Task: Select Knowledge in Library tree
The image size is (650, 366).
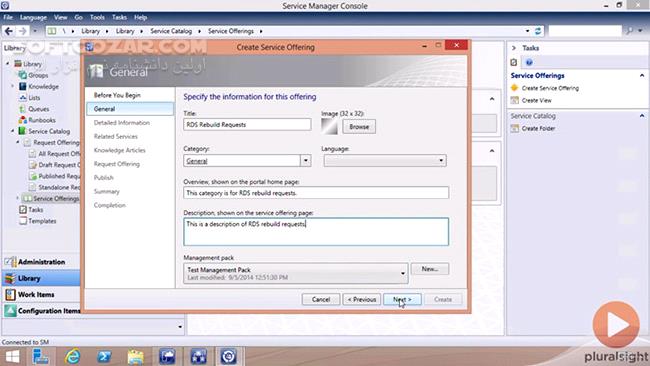Action: tap(43, 86)
